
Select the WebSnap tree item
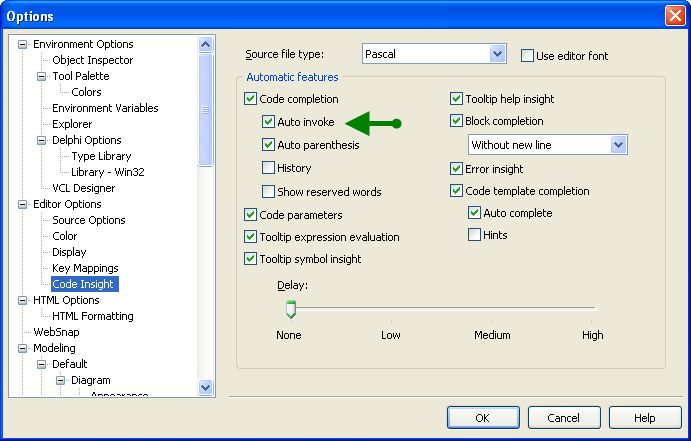56,332
